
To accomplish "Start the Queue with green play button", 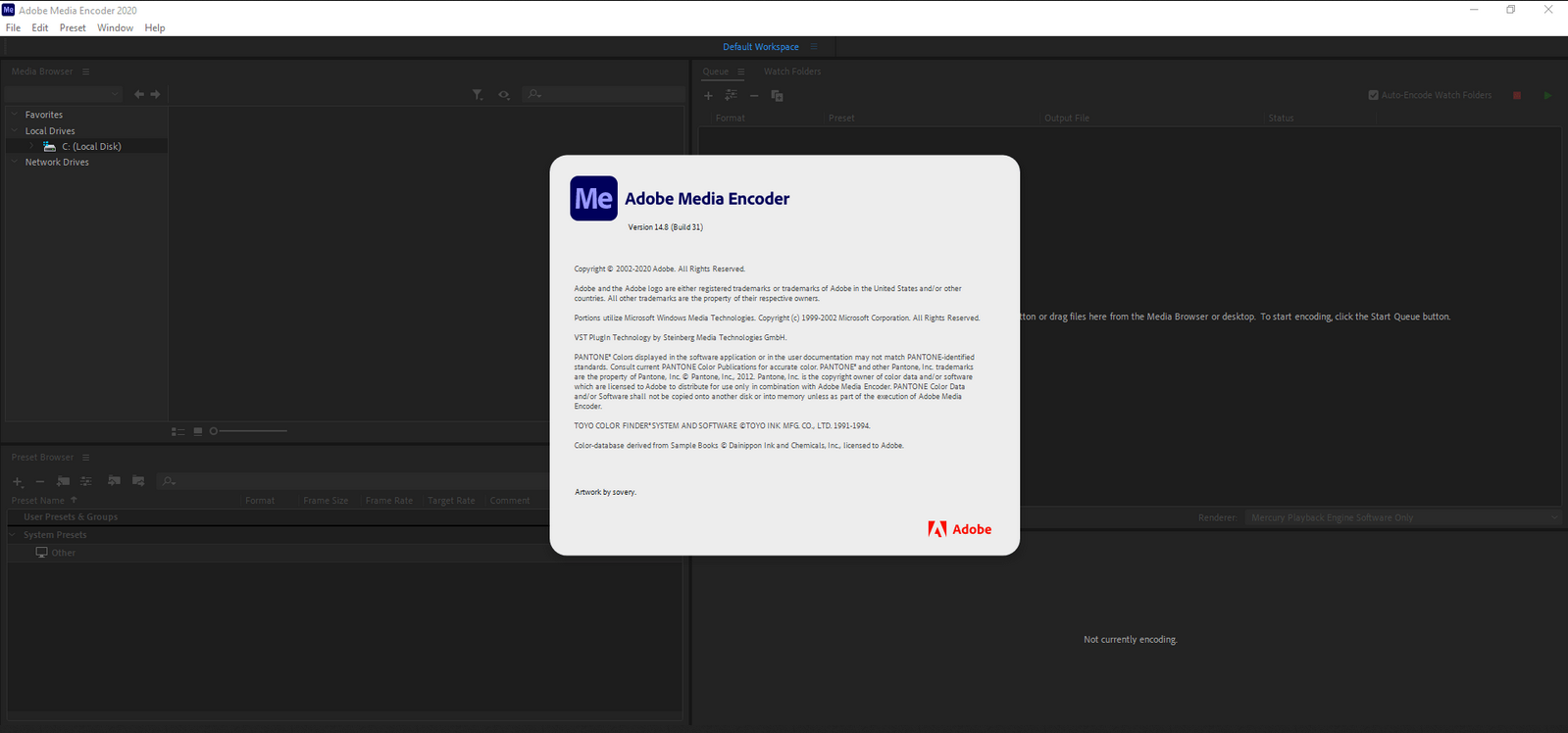I will coord(1547,95).
